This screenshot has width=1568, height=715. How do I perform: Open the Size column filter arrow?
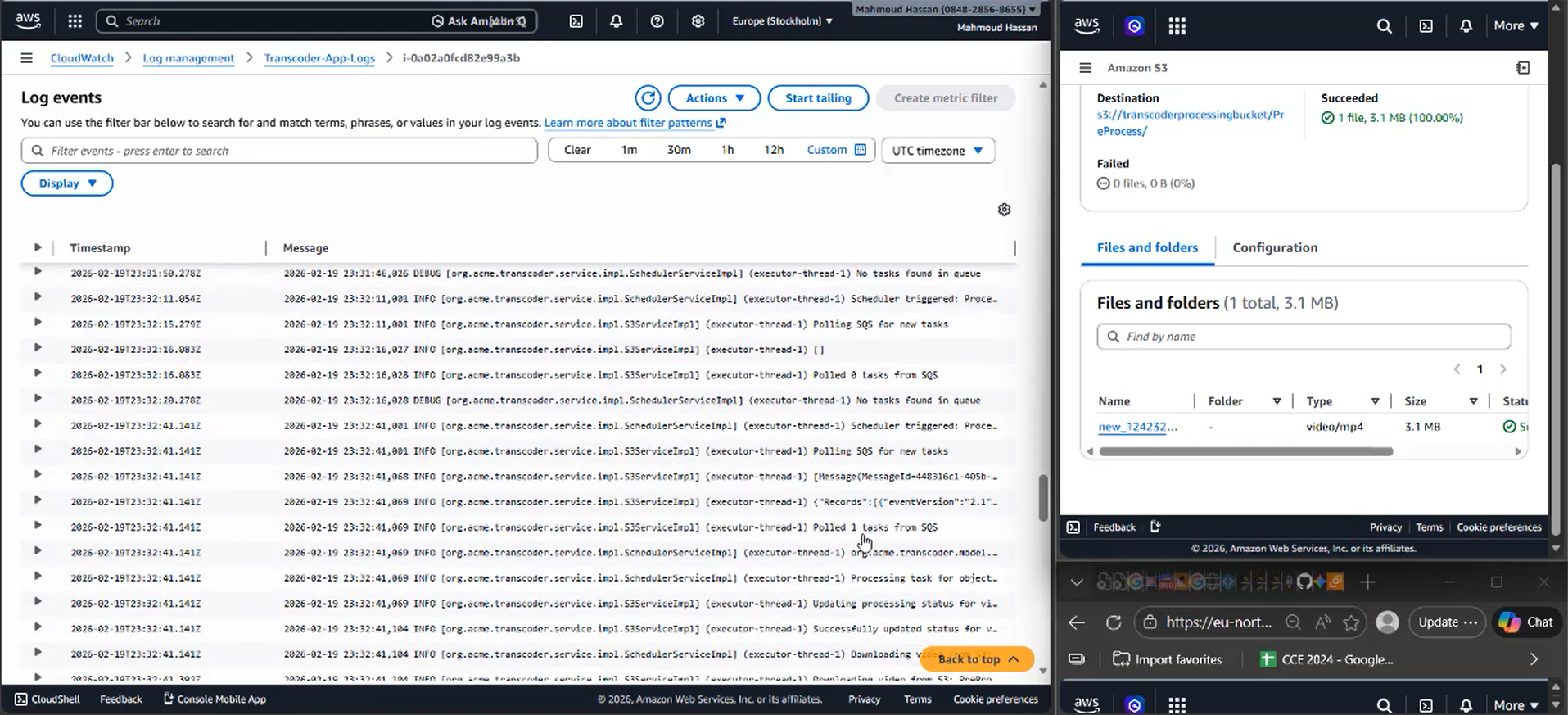click(1473, 401)
